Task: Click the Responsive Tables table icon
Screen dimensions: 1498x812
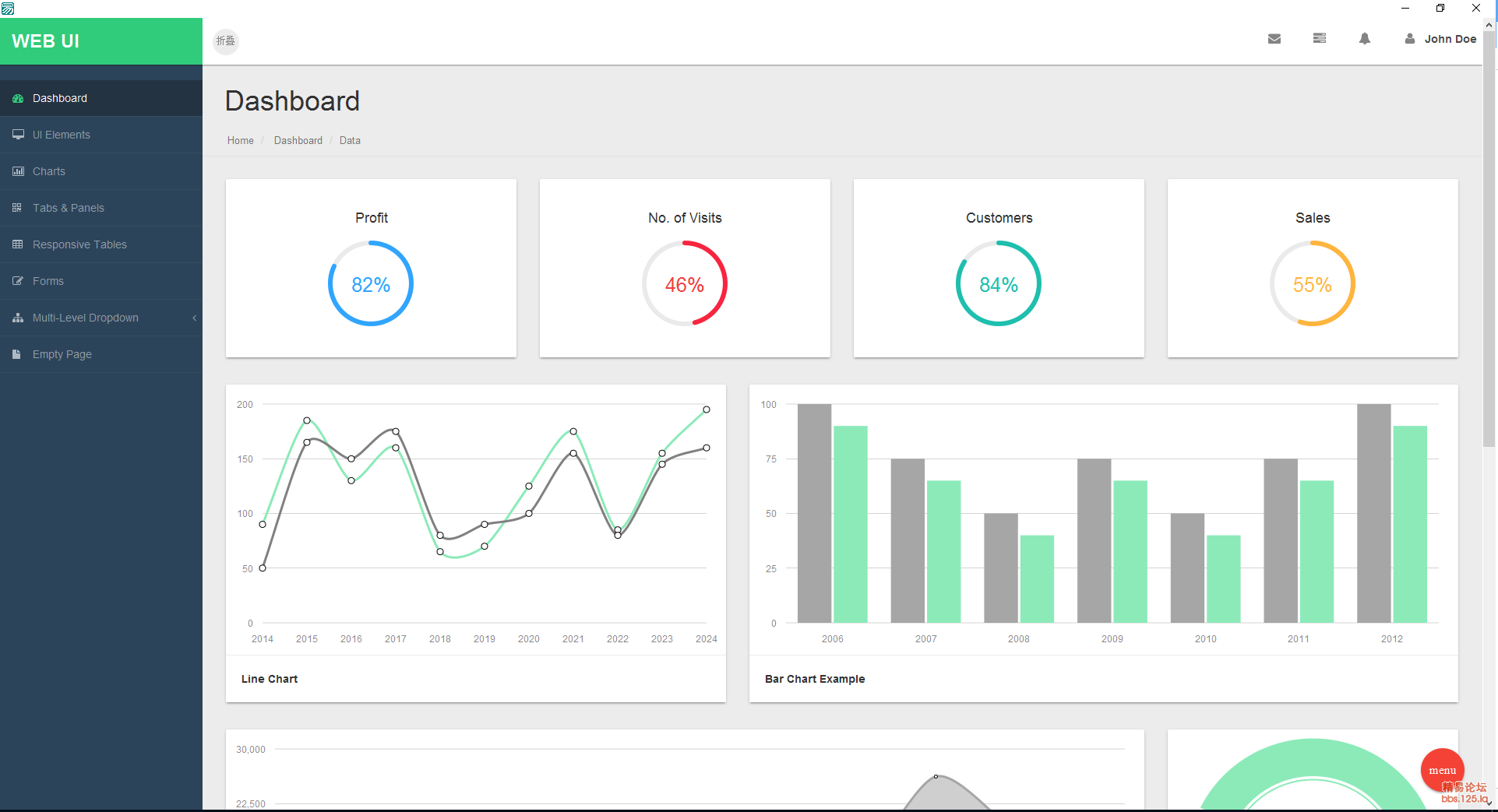Action: click(18, 244)
